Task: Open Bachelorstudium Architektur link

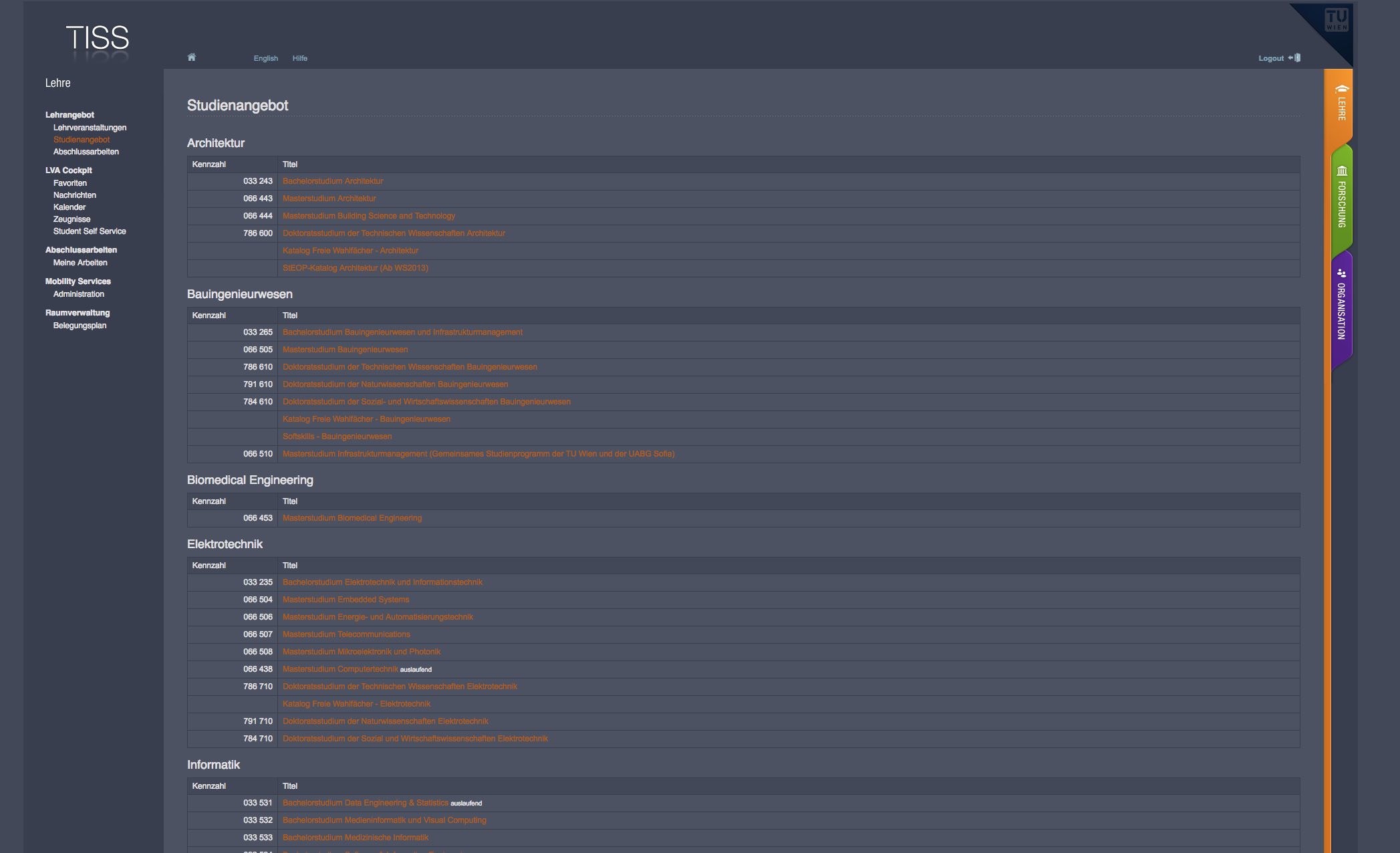Action: pyautogui.click(x=333, y=181)
